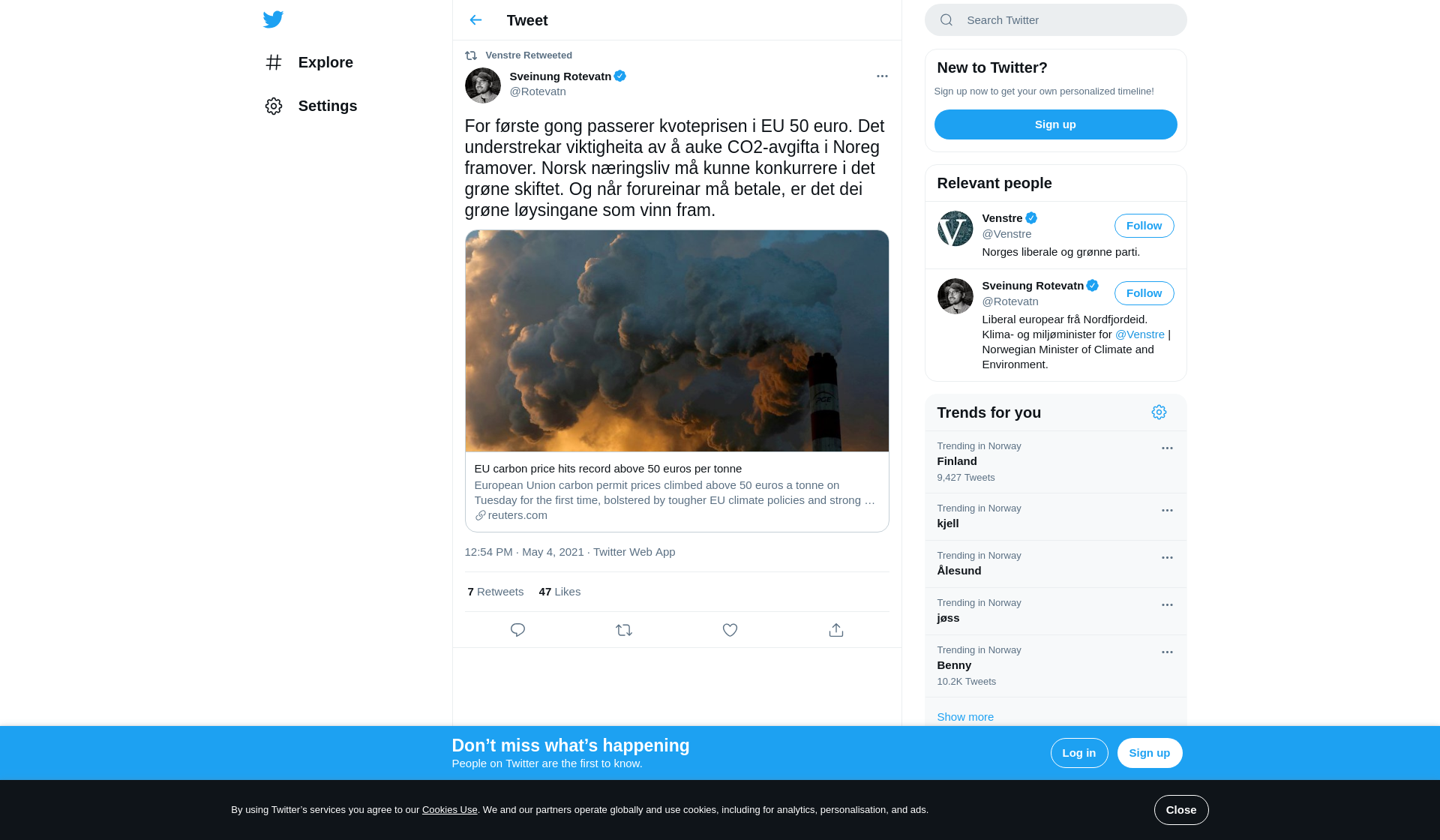Image resolution: width=1440 pixels, height=840 pixels.
Task: Open Explore from the sidebar
Action: (x=309, y=62)
